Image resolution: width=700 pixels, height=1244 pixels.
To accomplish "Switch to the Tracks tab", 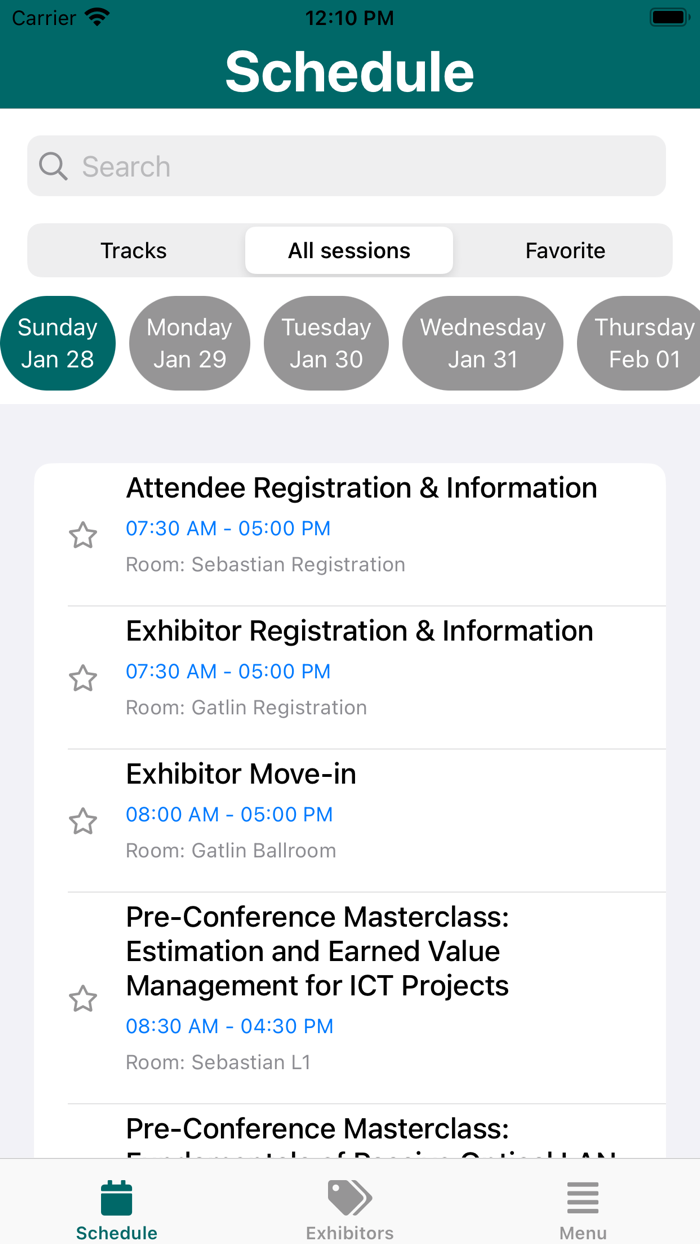I will (133, 250).
